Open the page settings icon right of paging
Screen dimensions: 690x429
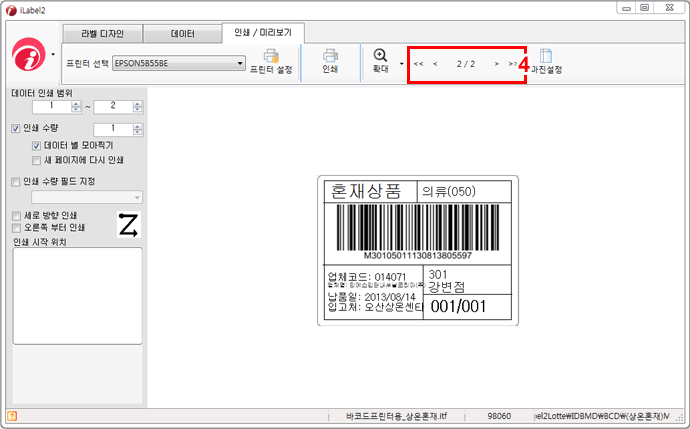[546, 61]
